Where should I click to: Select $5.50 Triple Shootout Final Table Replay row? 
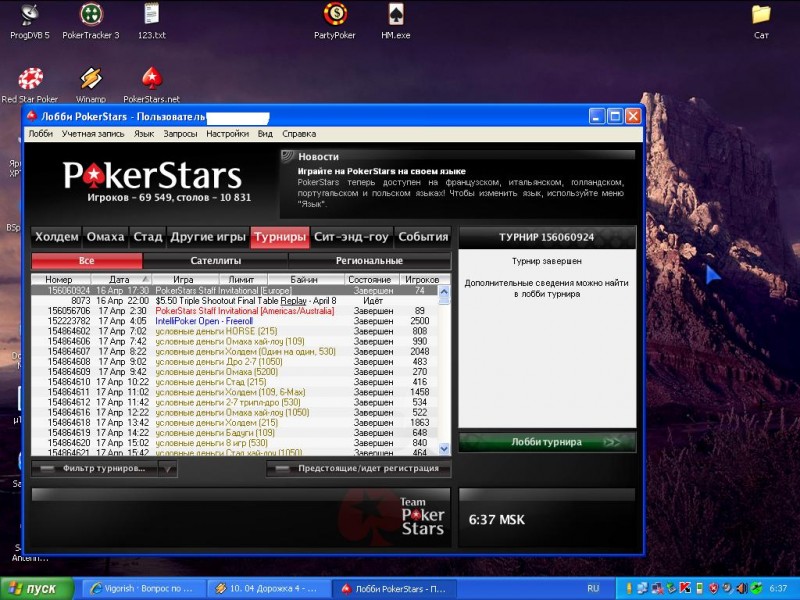(234, 301)
